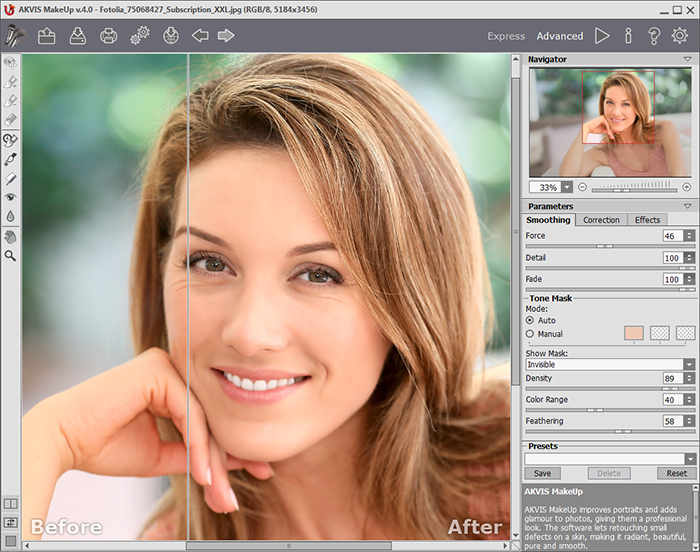
Task: Click the pink tone mask color swatch
Action: pos(635,333)
